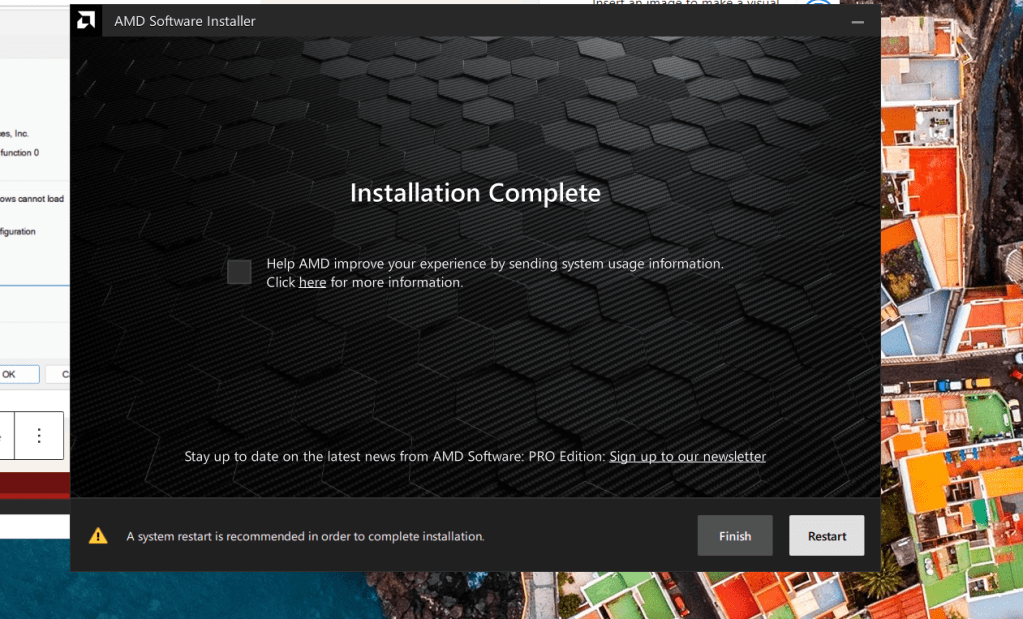The image size is (1023, 619).
Task: Click the AMD logo icon in title bar
Action: 86,20
